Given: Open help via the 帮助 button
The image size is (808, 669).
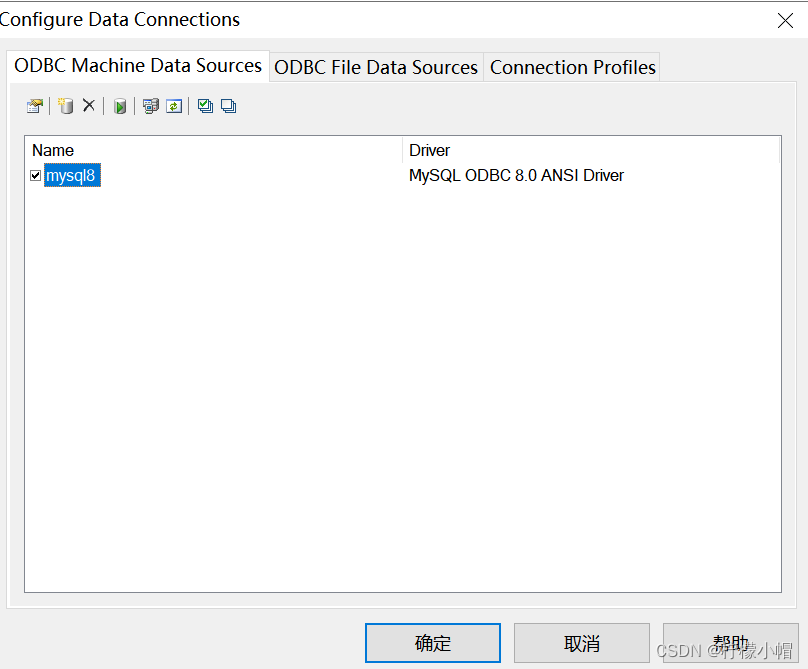Looking at the screenshot, I should [x=731, y=643].
